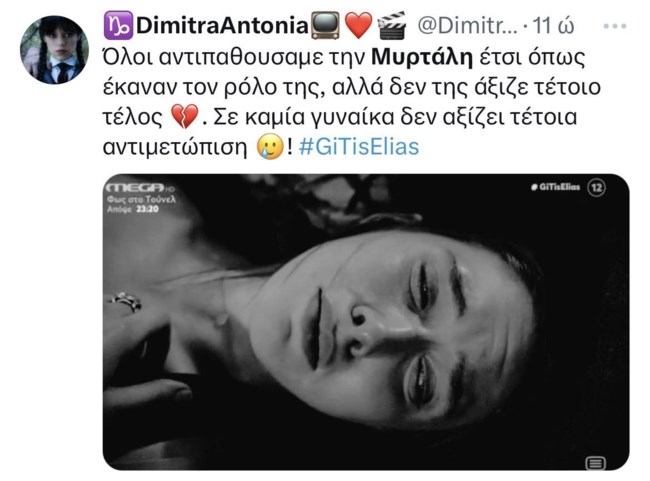Image resolution: width=650 pixels, height=481 pixels.
Task: Click the 12 age rating badge
Action: pos(596,187)
